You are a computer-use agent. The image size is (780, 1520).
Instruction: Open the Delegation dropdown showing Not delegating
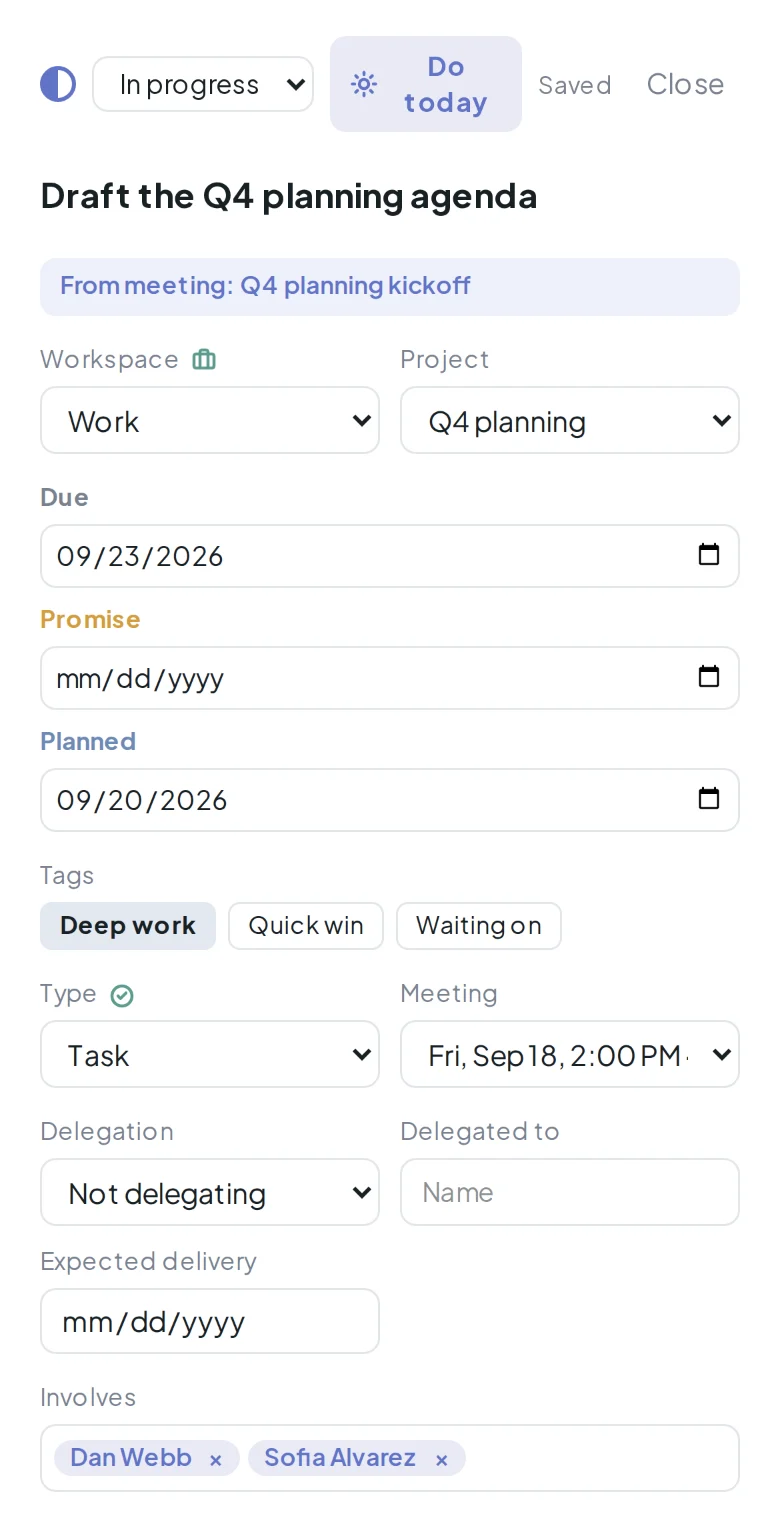(x=210, y=1192)
